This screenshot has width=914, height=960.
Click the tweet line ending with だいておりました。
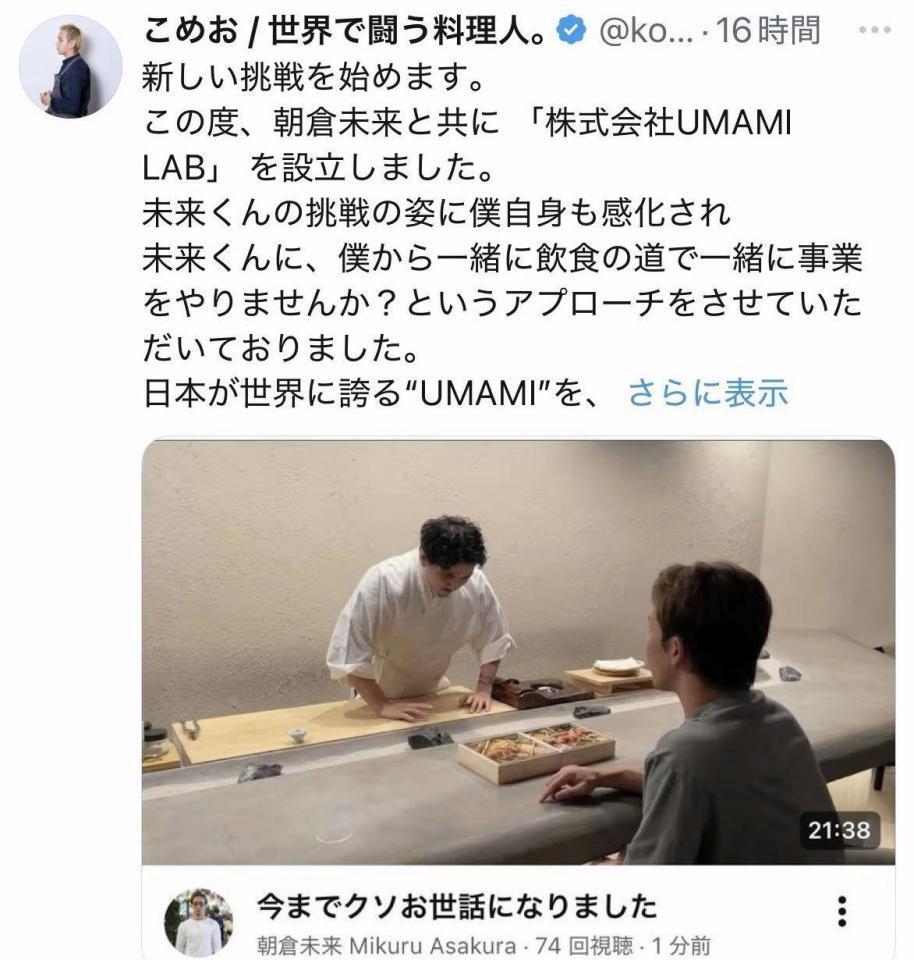pos(281,348)
